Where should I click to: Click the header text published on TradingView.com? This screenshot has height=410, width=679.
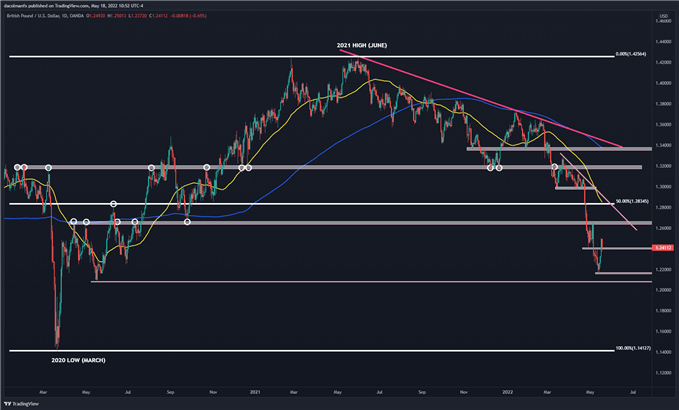coord(59,6)
